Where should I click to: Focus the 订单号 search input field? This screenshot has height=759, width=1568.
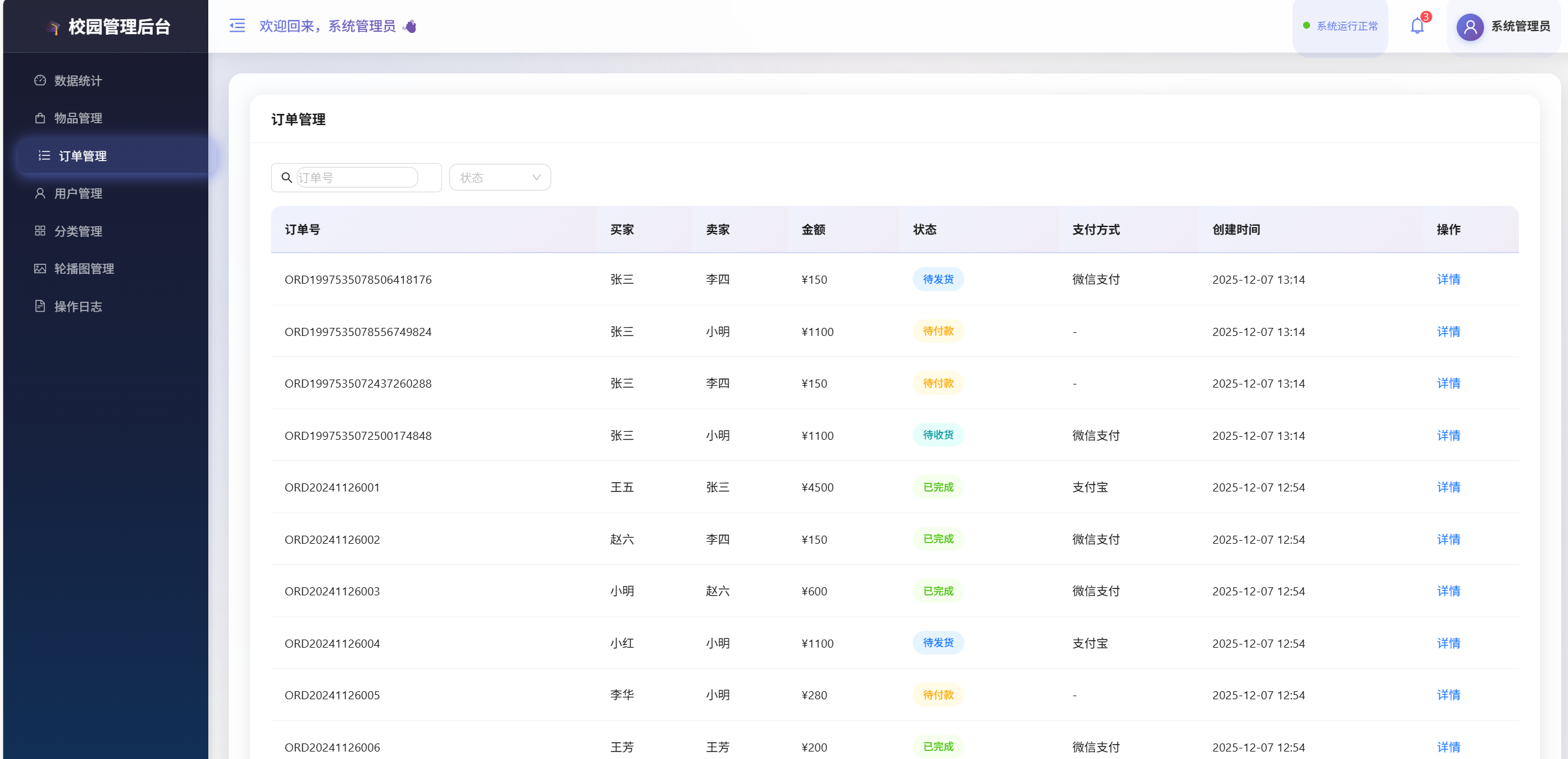coord(357,178)
